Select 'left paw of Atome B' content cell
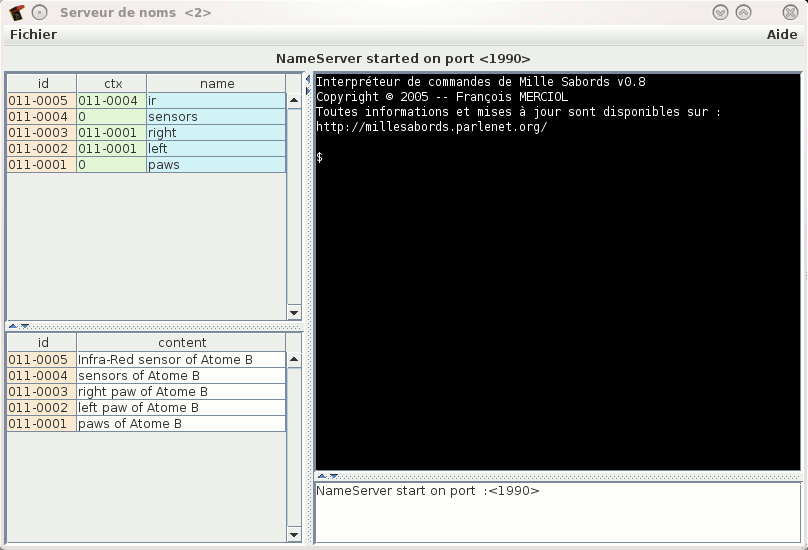The height and width of the screenshot is (550, 808). [181, 407]
